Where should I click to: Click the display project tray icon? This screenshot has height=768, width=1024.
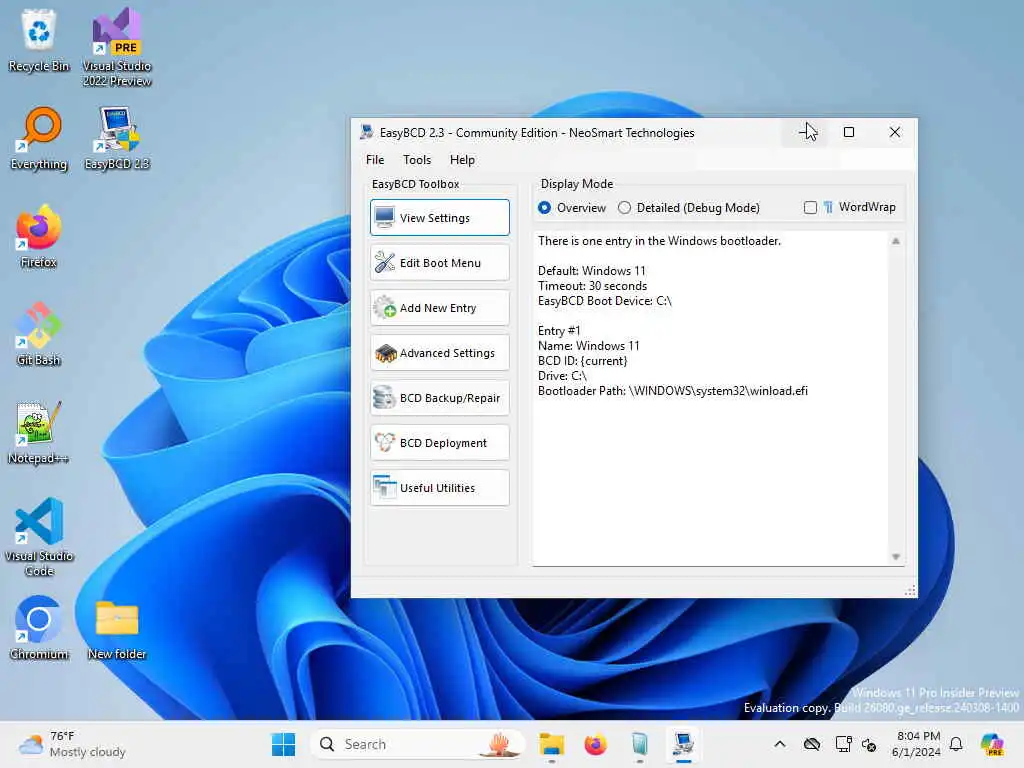(843, 744)
